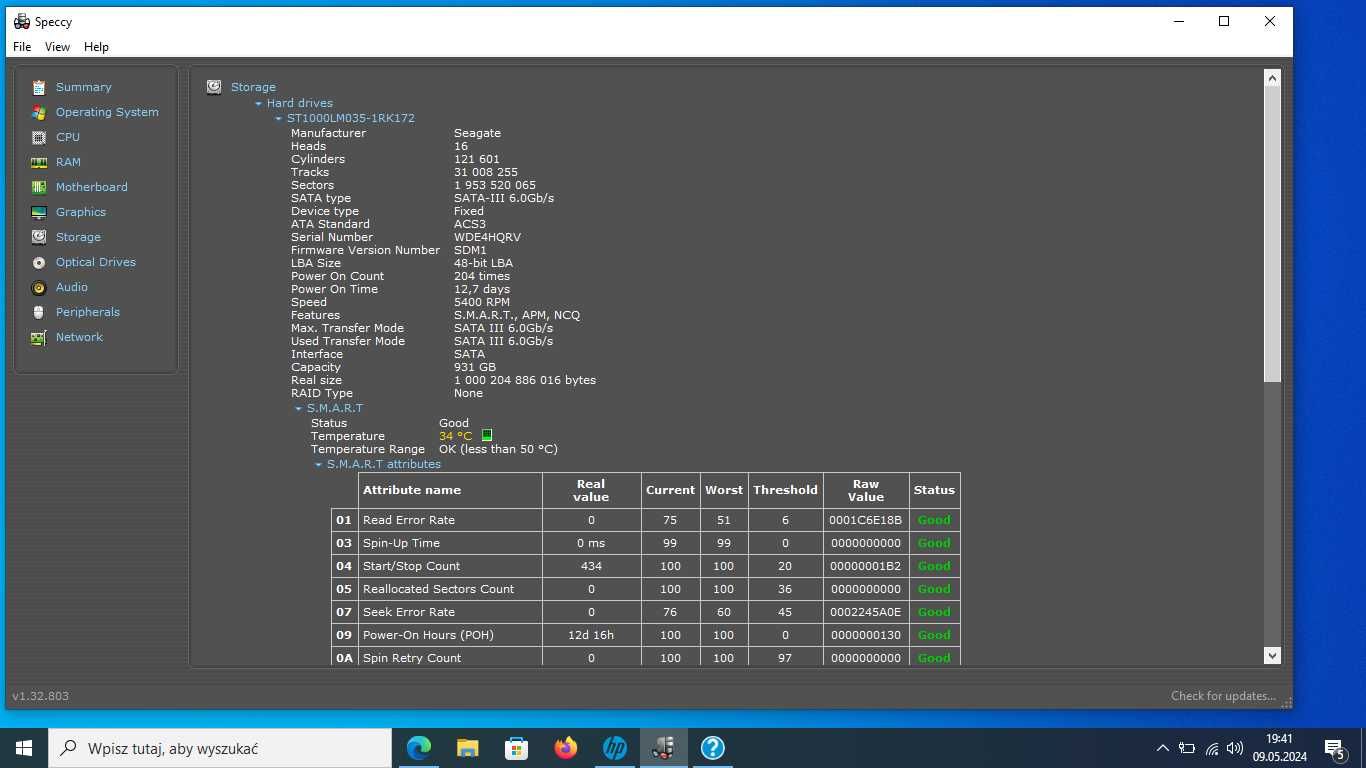Click the green temperature indicator square
Viewport: 1366px width, 768px height.
coord(487,435)
